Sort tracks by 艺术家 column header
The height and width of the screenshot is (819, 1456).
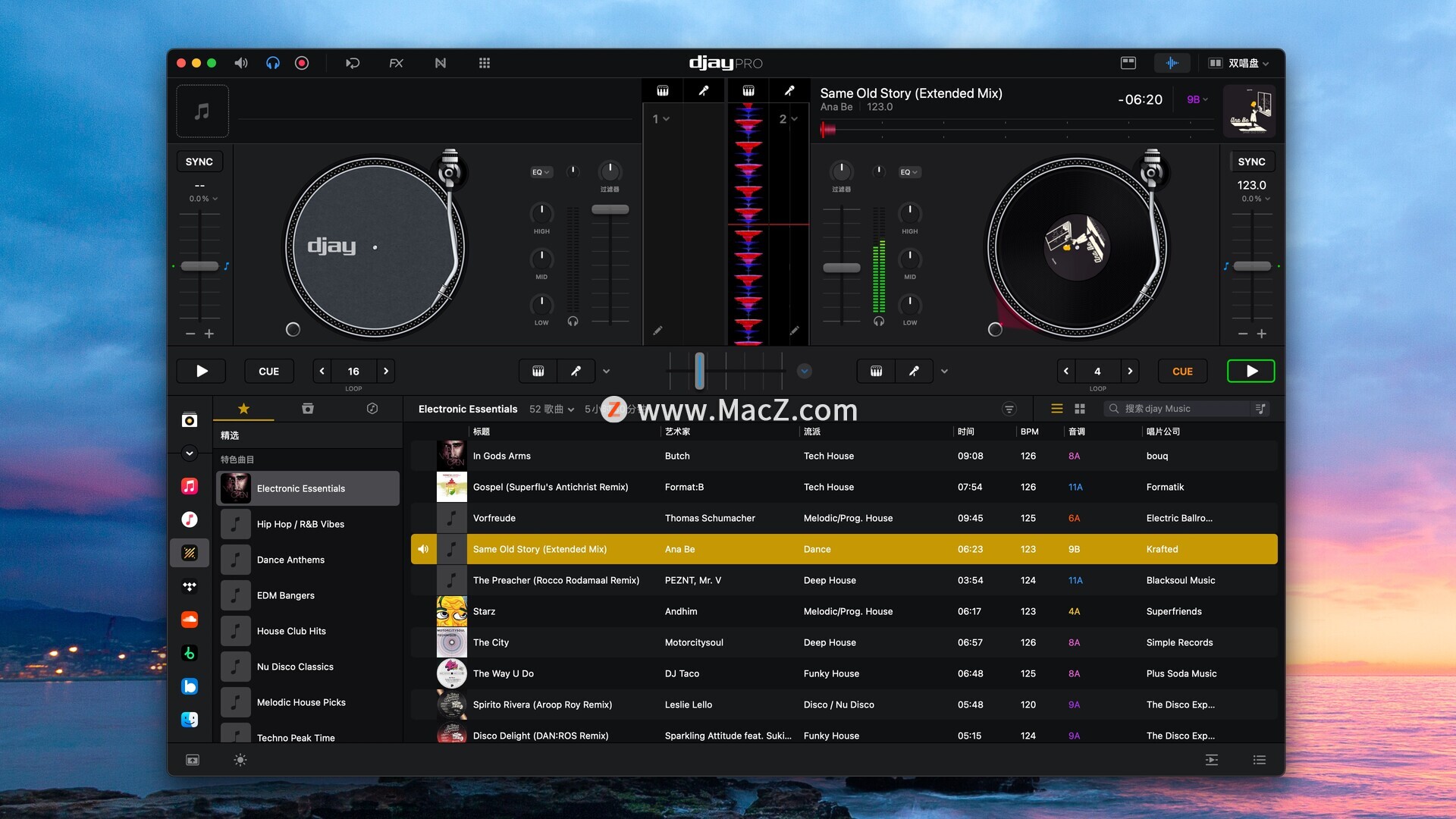pos(677,431)
